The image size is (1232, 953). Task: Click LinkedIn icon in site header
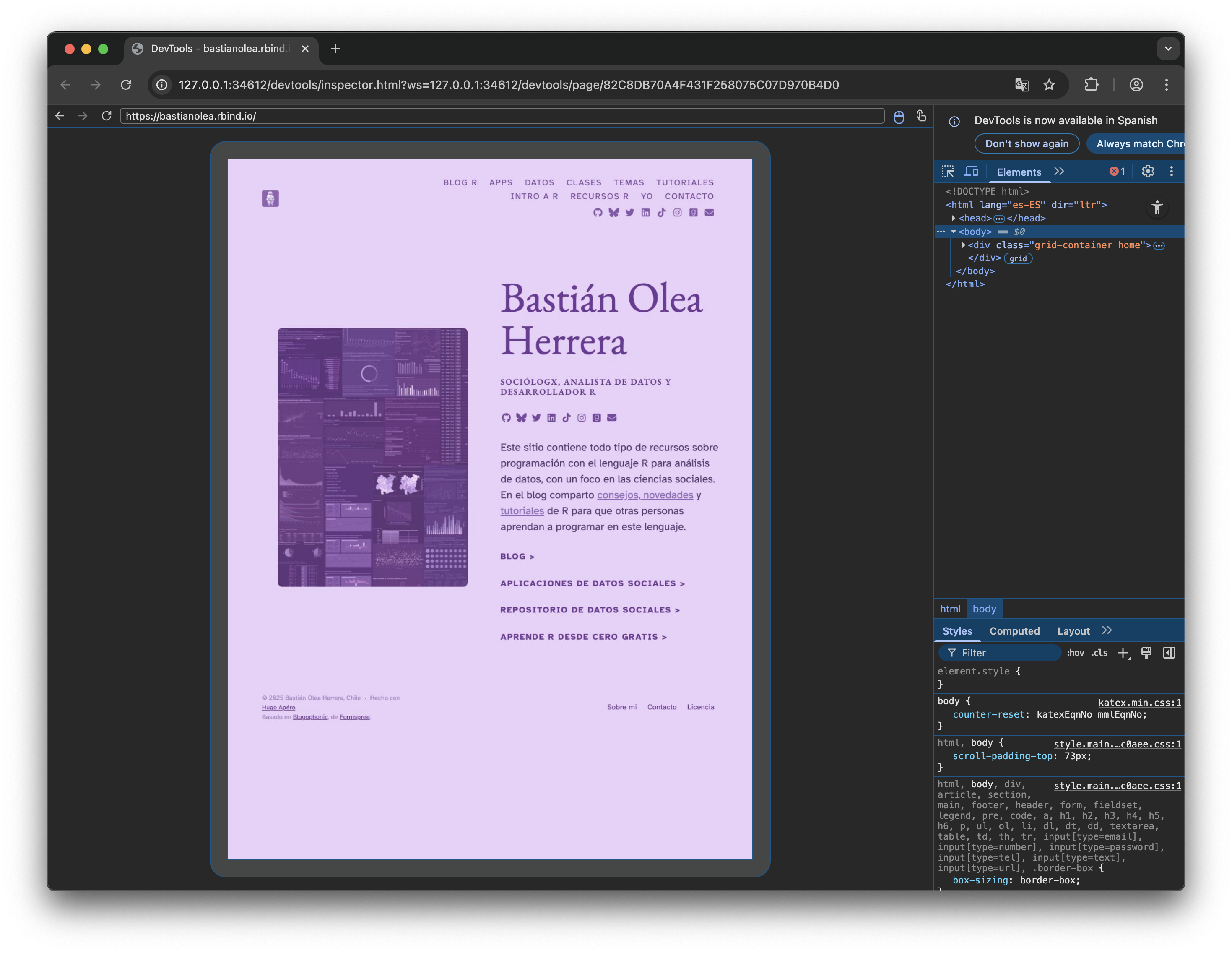[x=645, y=212]
